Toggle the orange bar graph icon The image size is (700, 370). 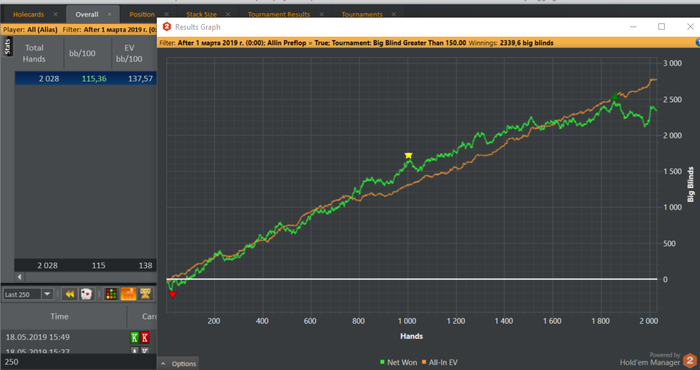(x=128, y=294)
